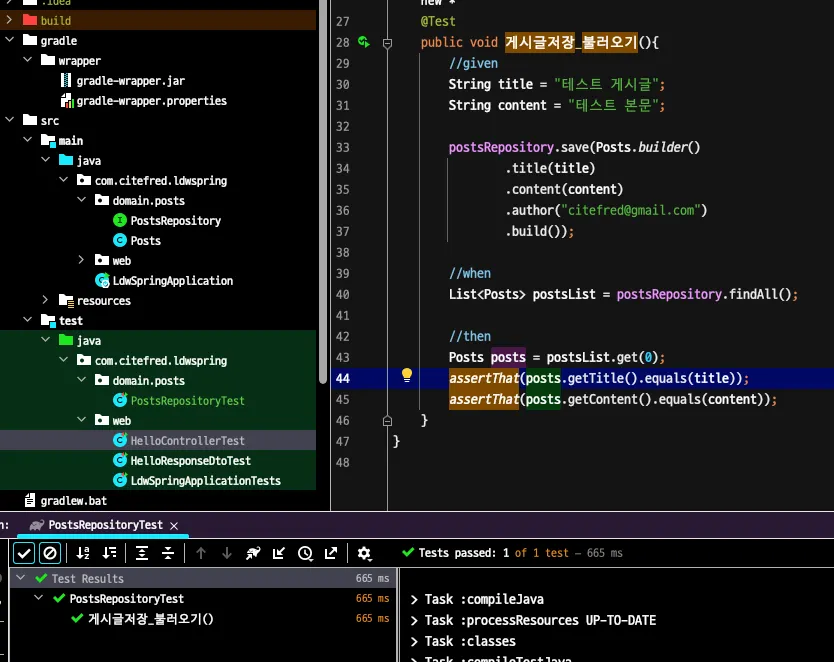Screen dimensions: 834x662
Task: Select the PostsRepositoryTest run tab
Action: click(x=105, y=525)
